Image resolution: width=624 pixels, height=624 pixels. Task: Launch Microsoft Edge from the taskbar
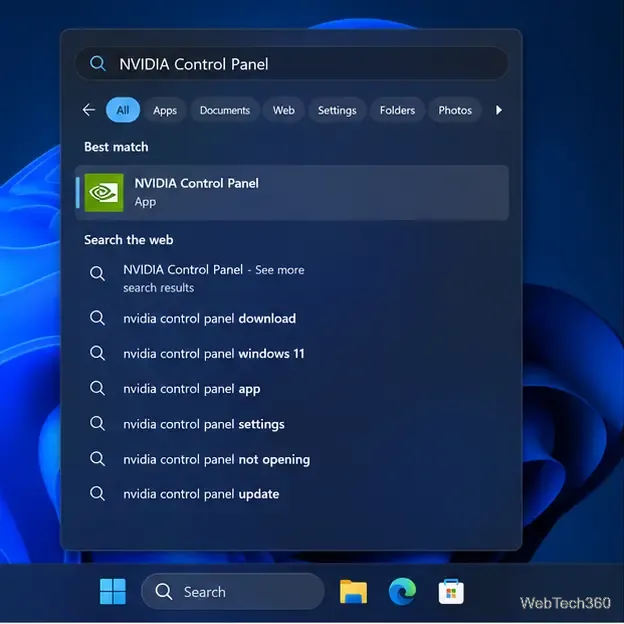point(402,591)
